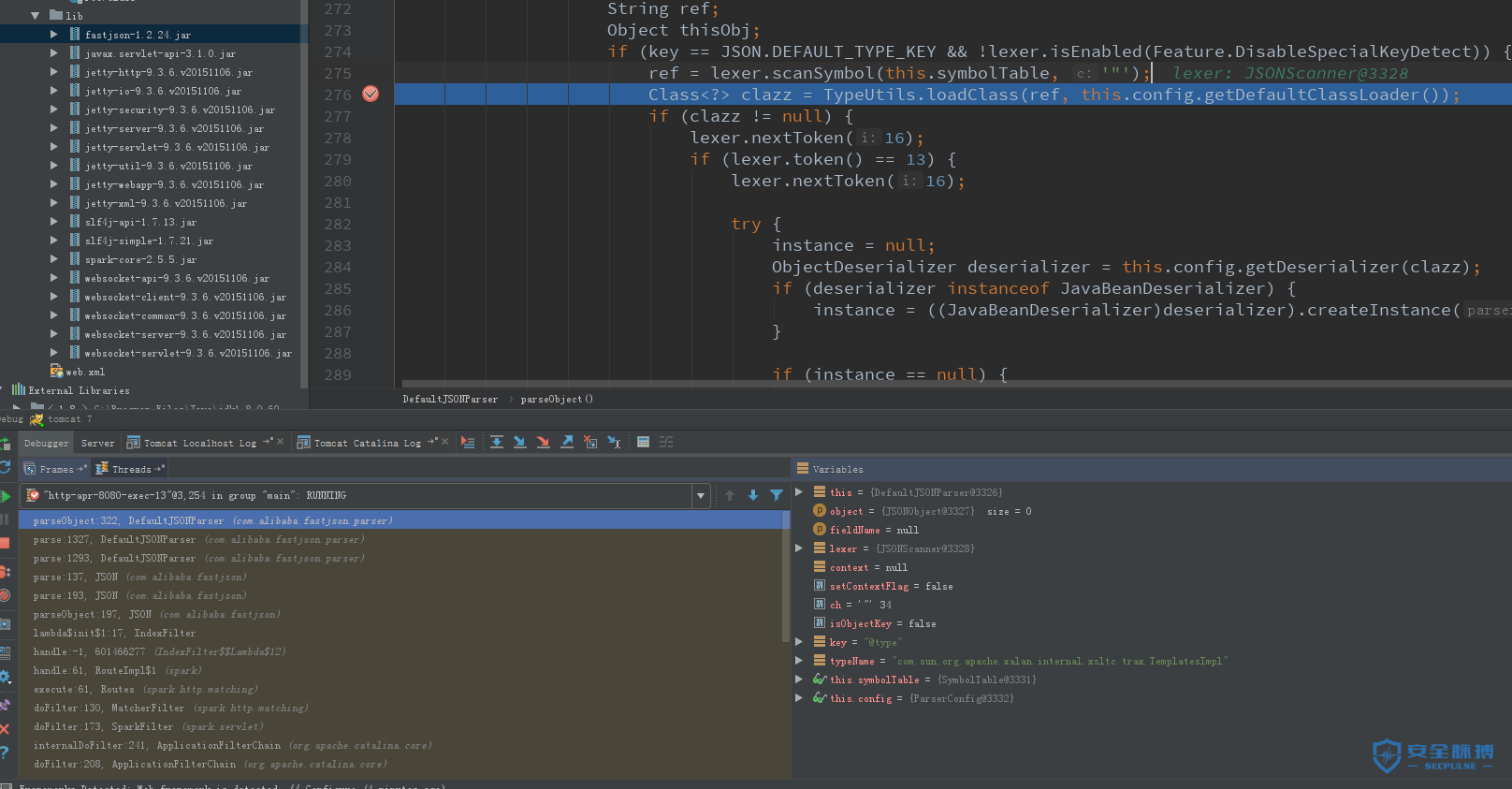Click the Force Step Into red arrow icon
1512x789 pixels.
point(544,442)
